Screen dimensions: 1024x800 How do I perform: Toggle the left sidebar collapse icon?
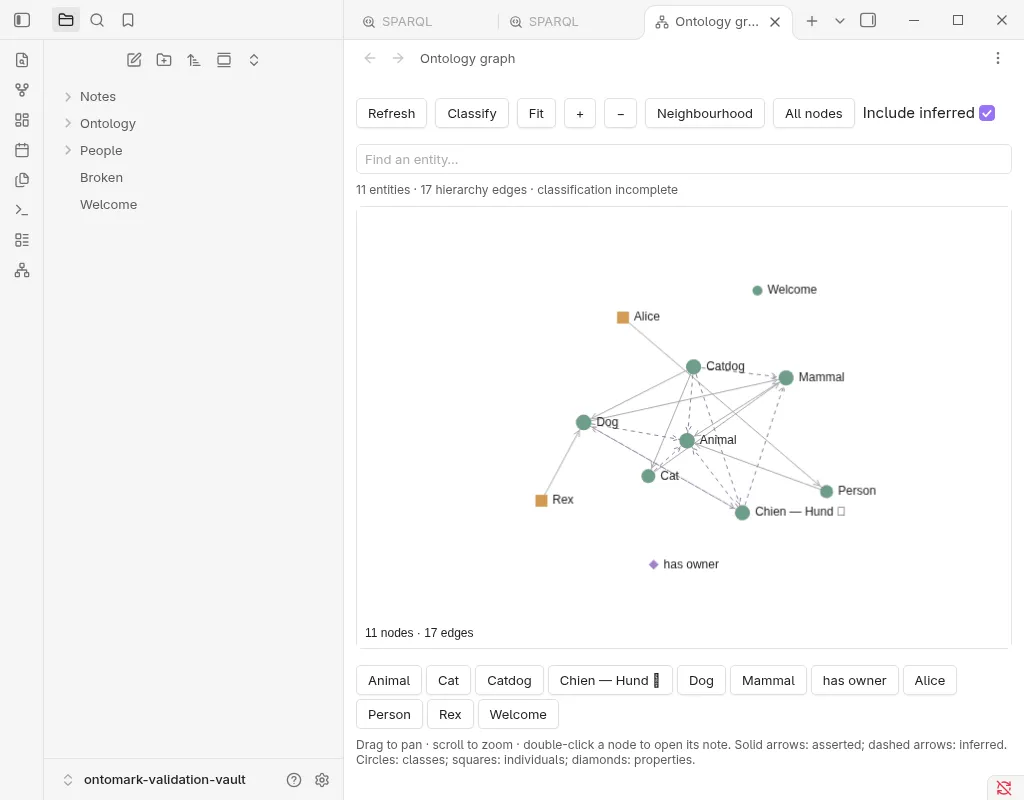coord(22,20)
